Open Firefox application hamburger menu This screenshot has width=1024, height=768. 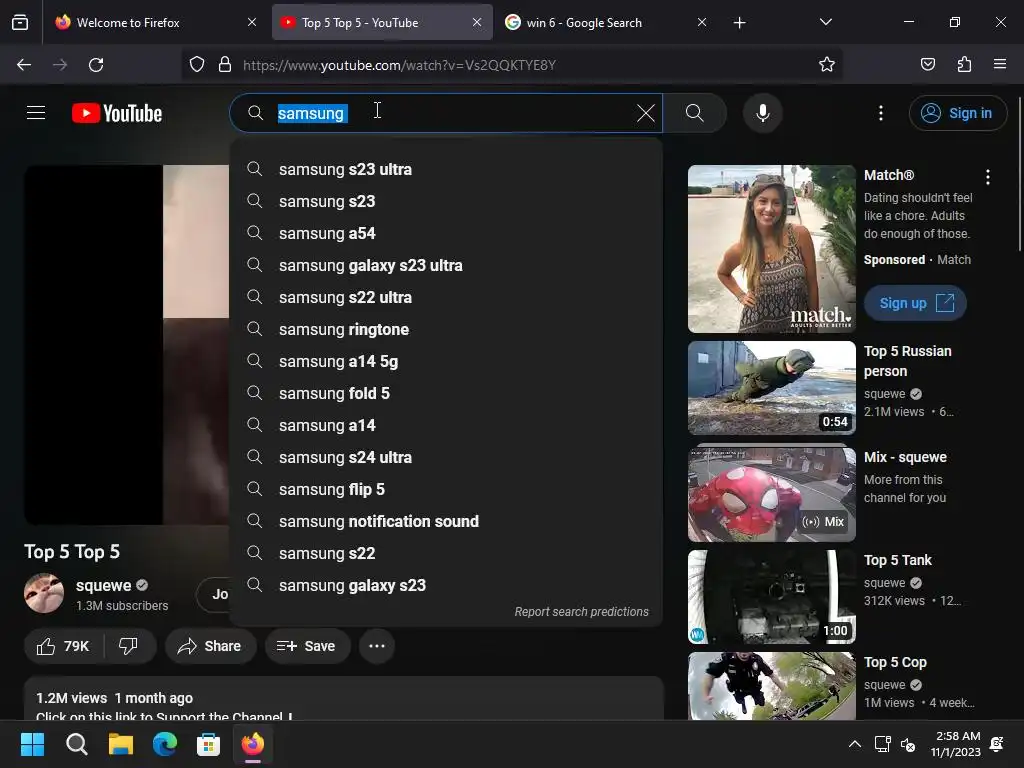coord(999,65)
